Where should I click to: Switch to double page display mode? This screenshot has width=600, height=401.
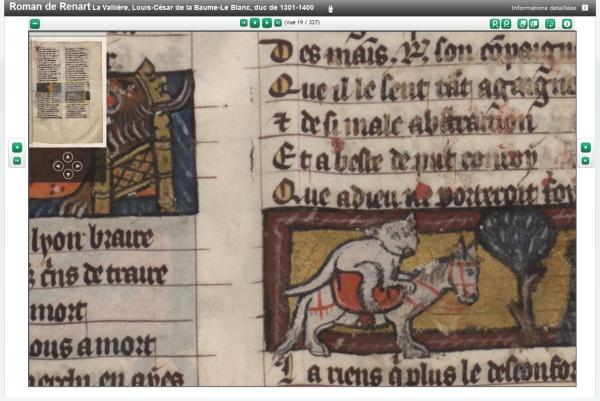tap(533, 24)
